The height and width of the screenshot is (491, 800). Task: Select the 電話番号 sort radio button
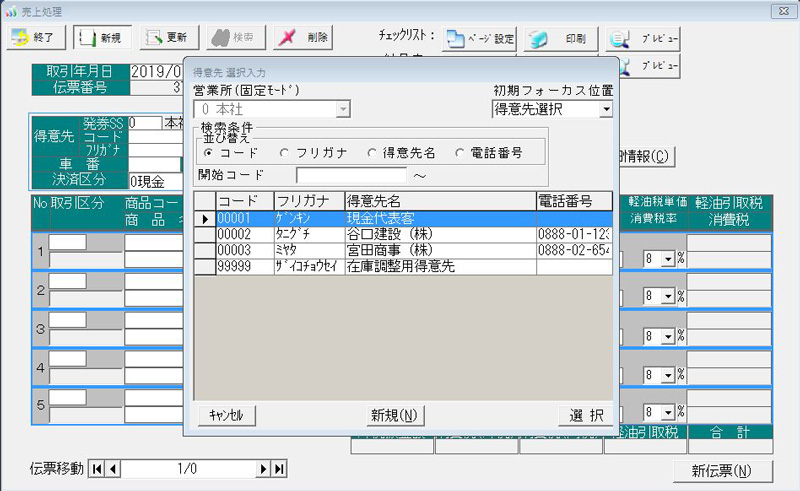click(x=460, y=153)
